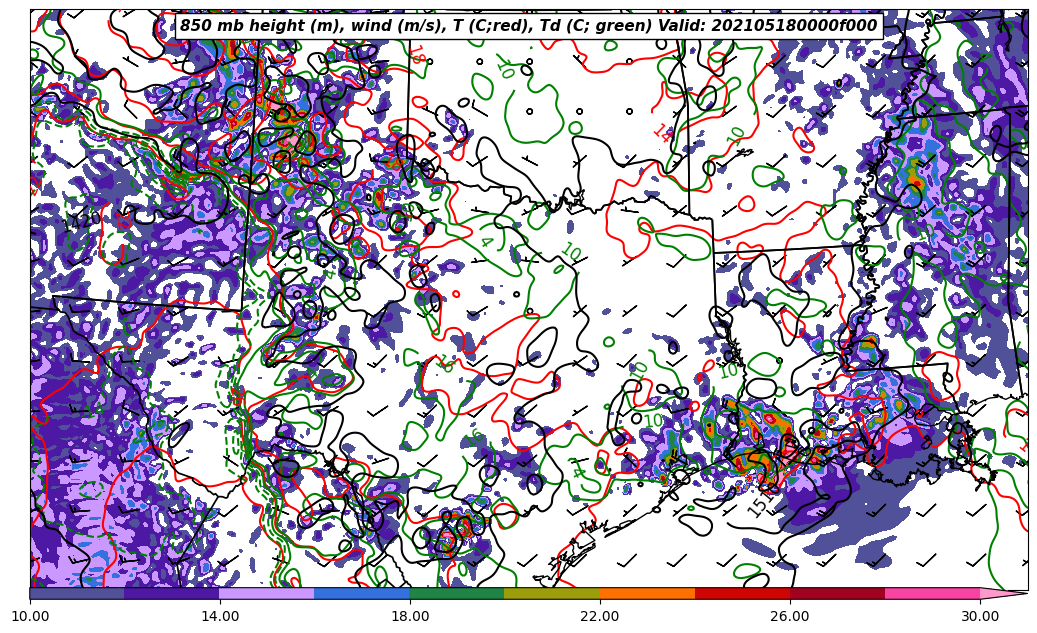Select the deep purple 12–14 colorbar segment

(172, 593)
